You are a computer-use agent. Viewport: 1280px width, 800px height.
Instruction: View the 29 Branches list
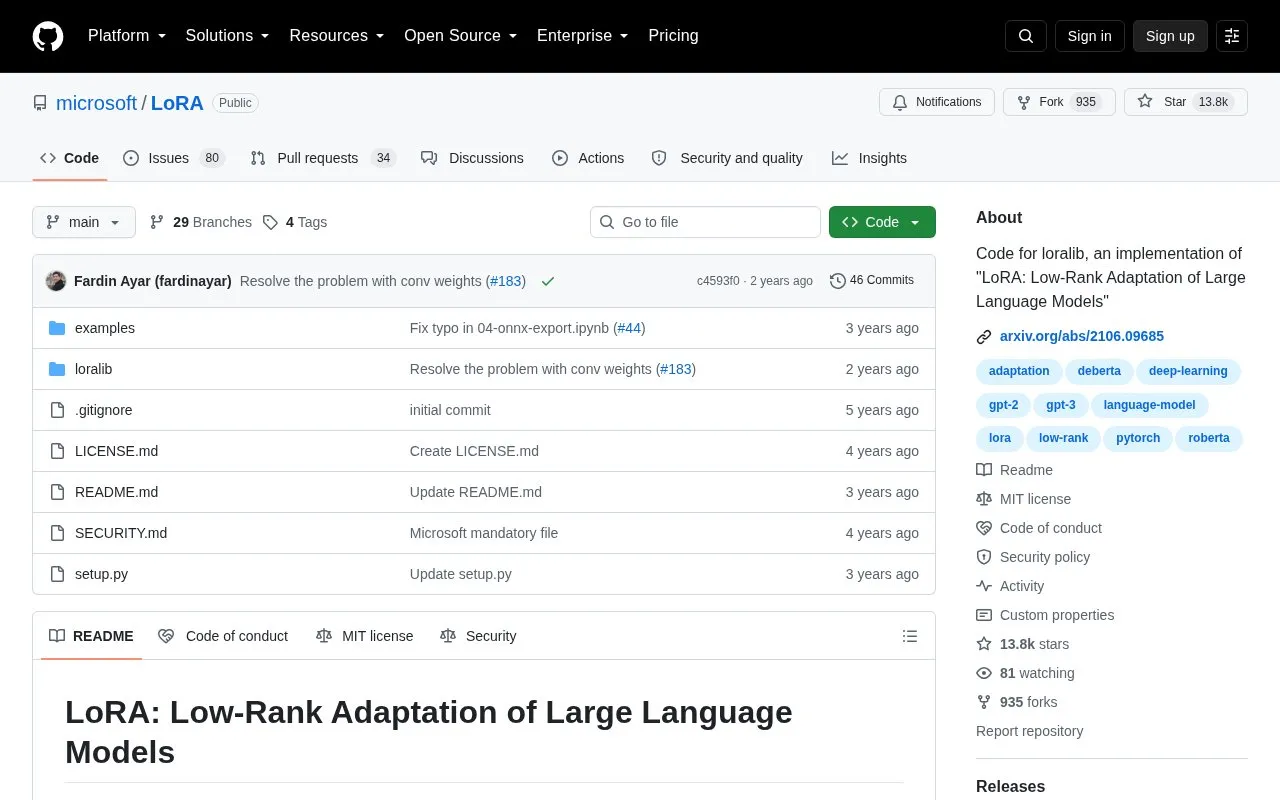[200, 222]
